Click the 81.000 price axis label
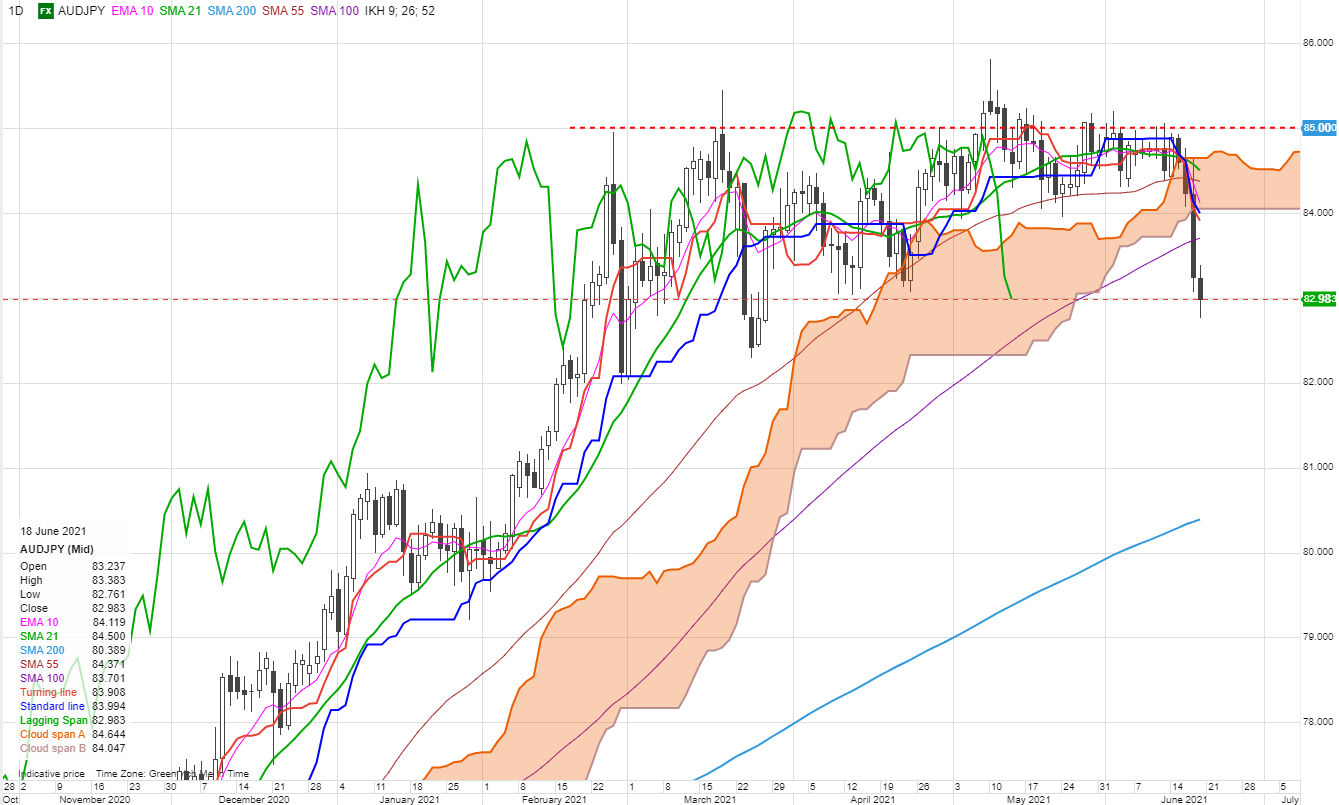 click(x=1319, y=468)
